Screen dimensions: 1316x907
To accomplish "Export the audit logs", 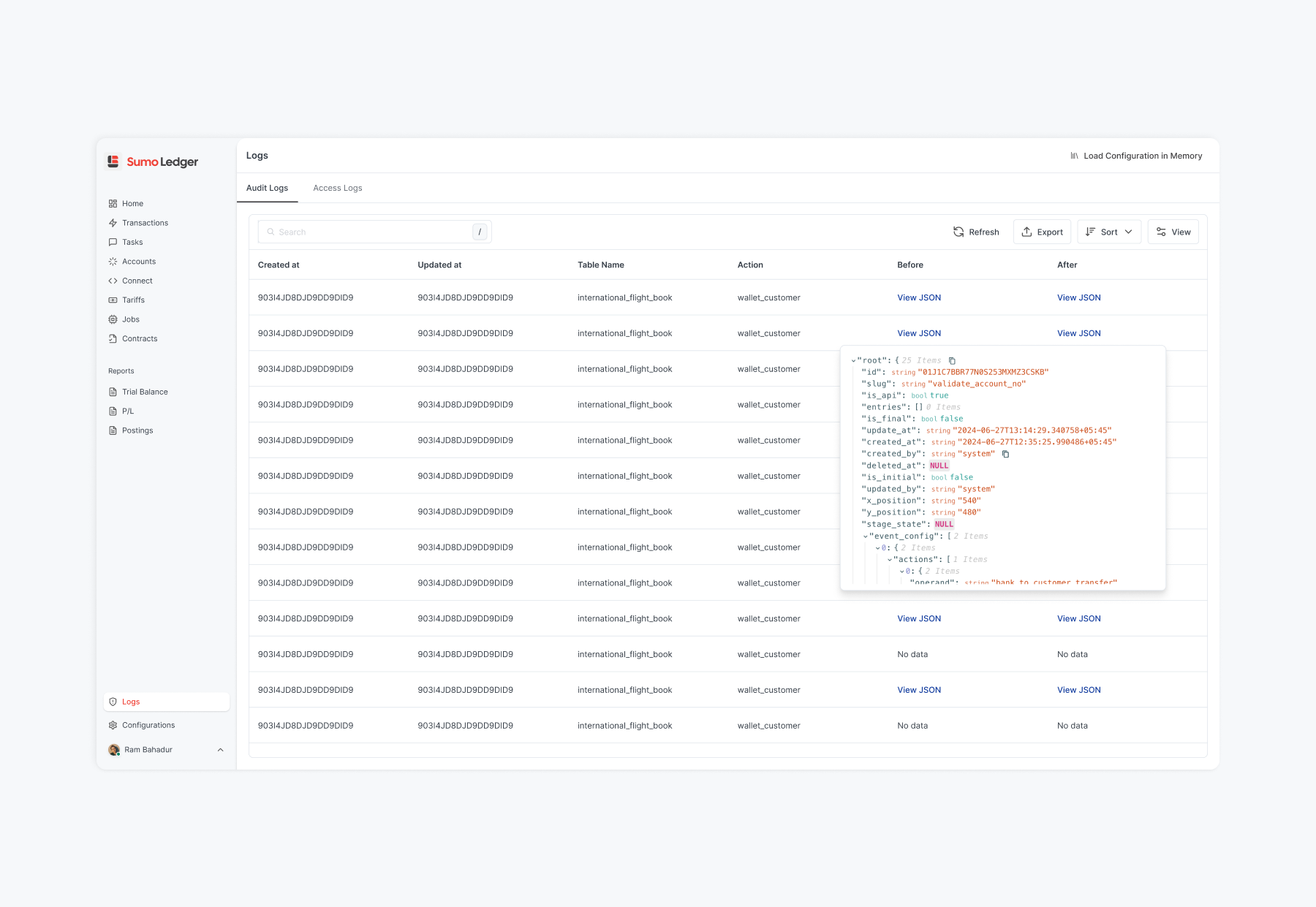I will [x=1043, y=232].
